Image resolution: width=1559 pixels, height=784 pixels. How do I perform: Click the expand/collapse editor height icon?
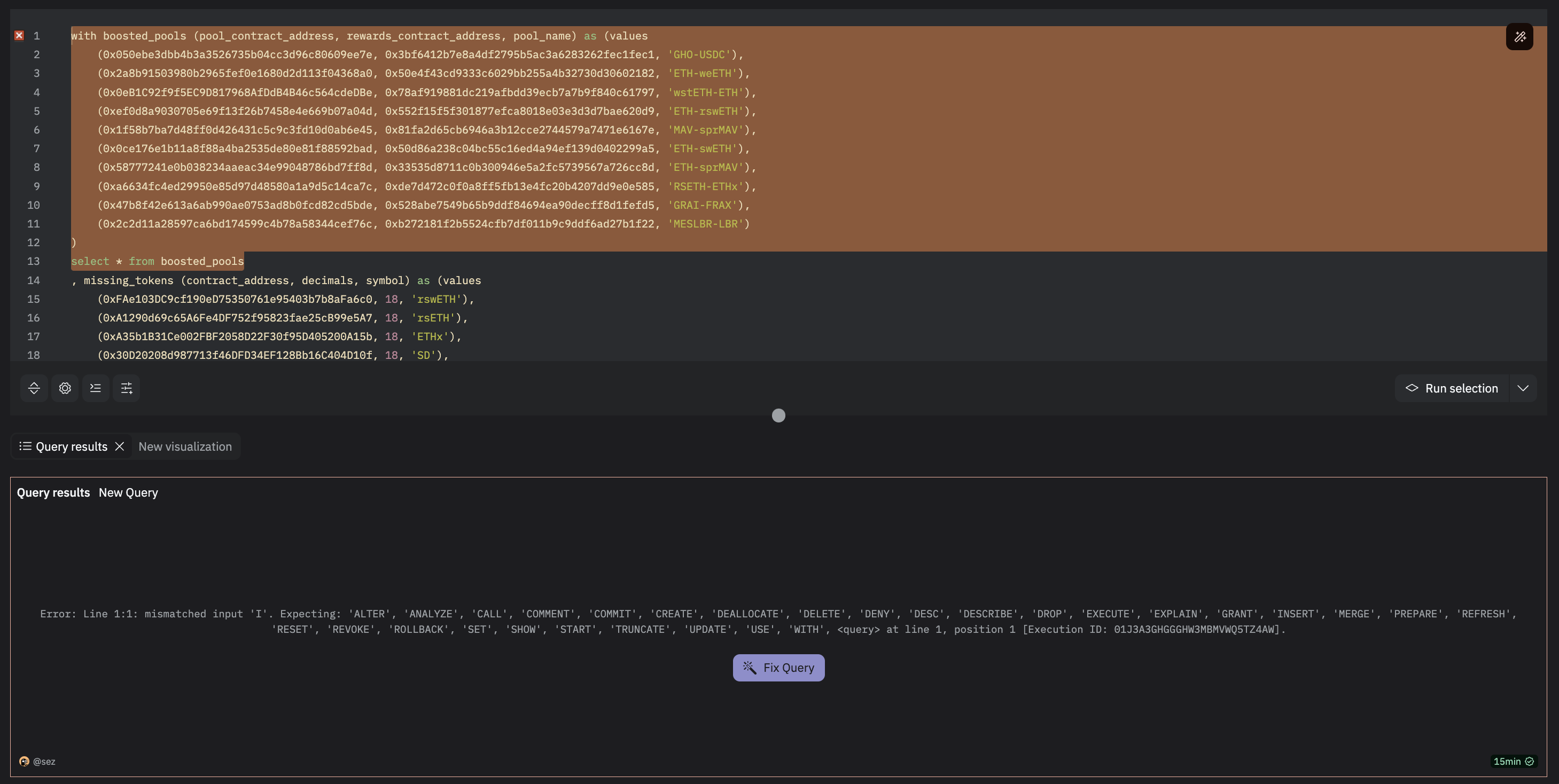pyautogui.click(x=34, y=388)
